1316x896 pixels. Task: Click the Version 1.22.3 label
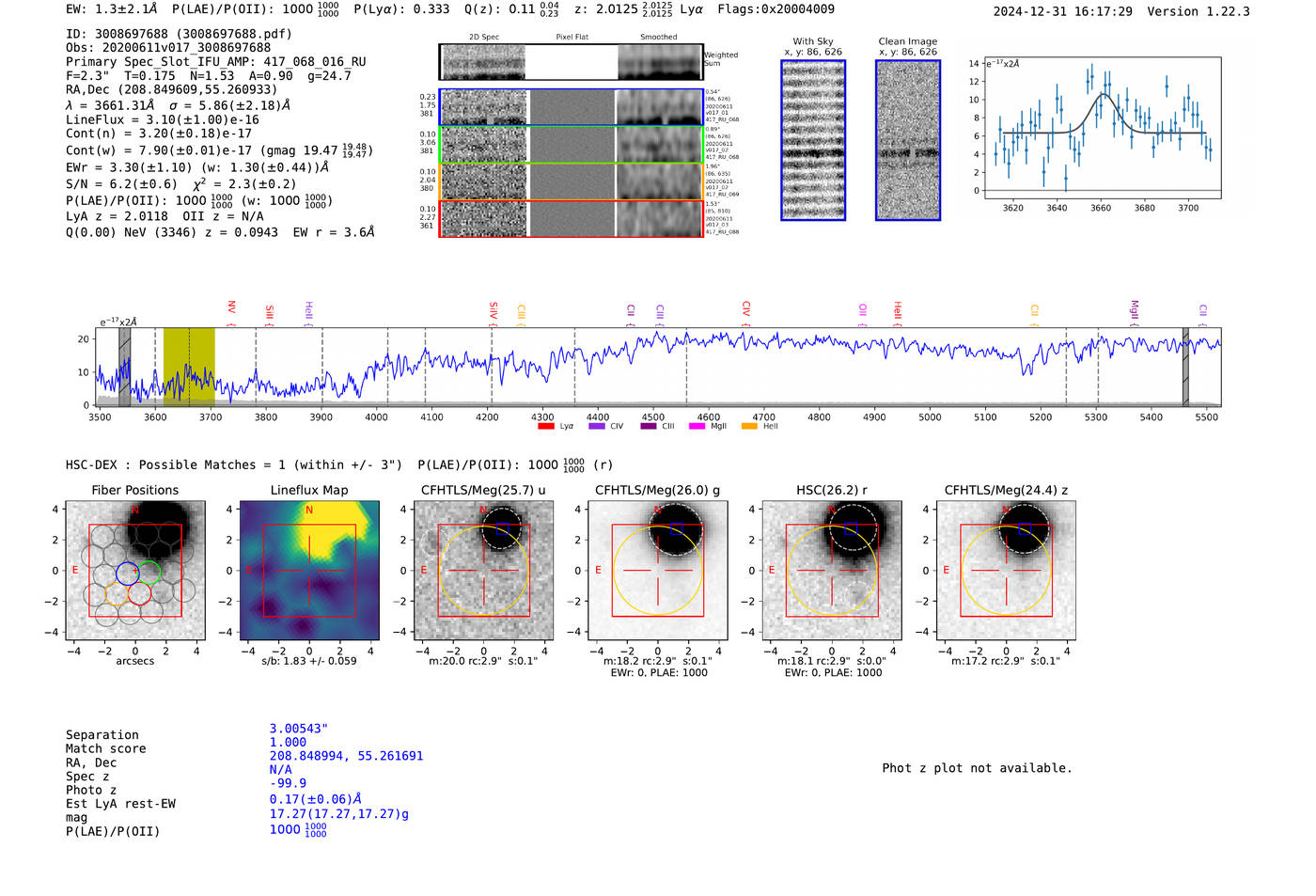coord(1198,11)
